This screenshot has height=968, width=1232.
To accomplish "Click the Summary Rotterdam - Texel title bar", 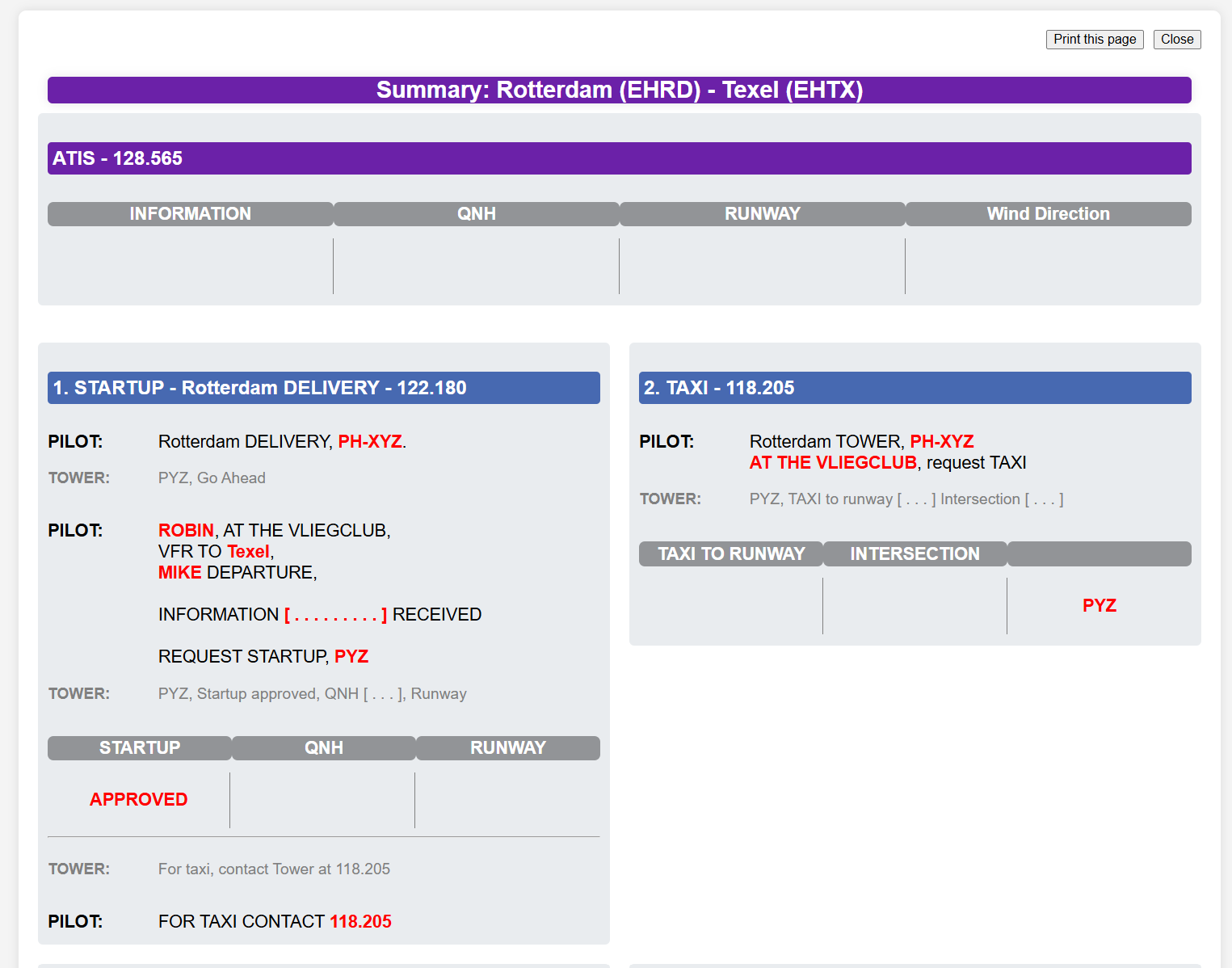I will click(x=619, y=90).
